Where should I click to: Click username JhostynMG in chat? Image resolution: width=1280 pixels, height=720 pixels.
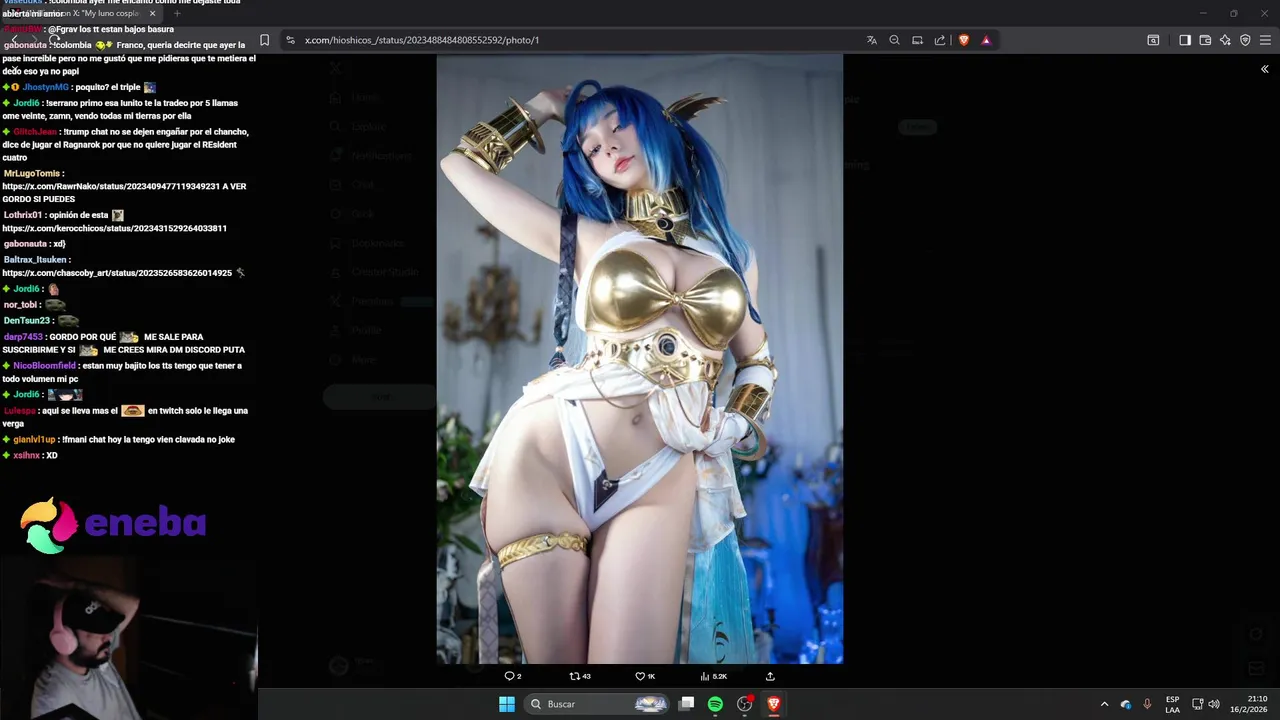[x=46, y=87]
